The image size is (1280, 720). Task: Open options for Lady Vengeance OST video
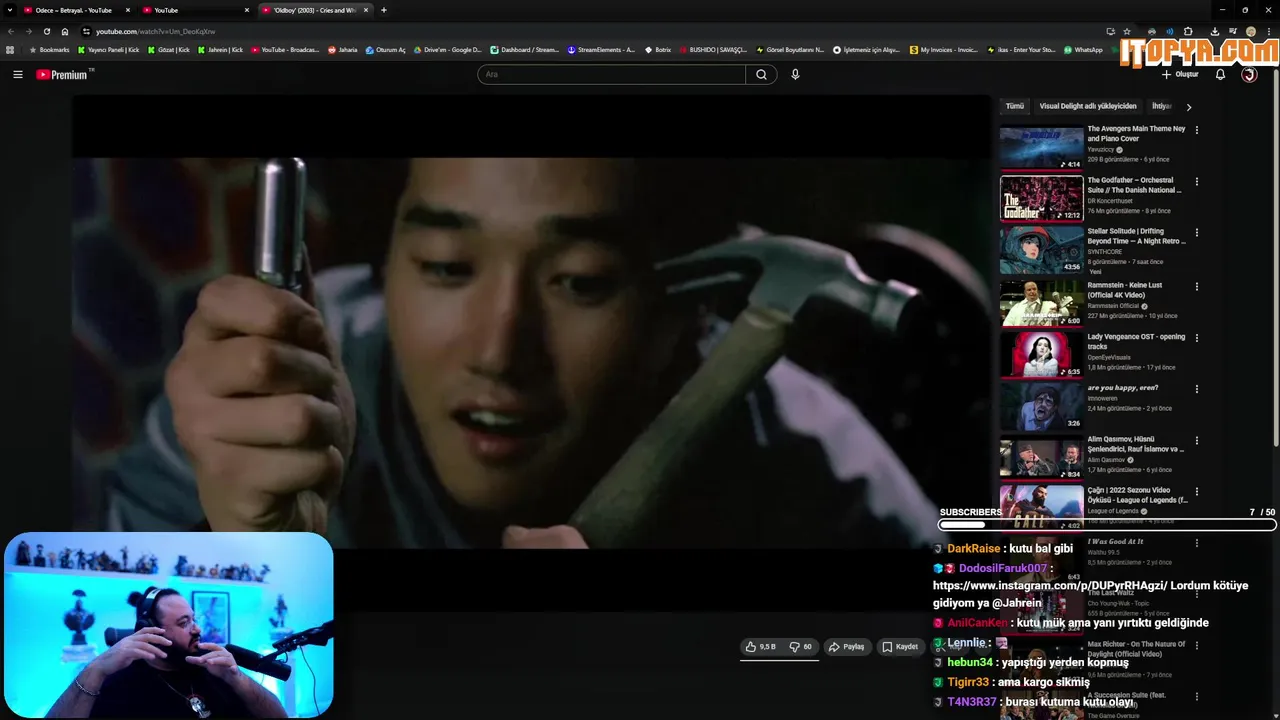(x=1196, y=337)
